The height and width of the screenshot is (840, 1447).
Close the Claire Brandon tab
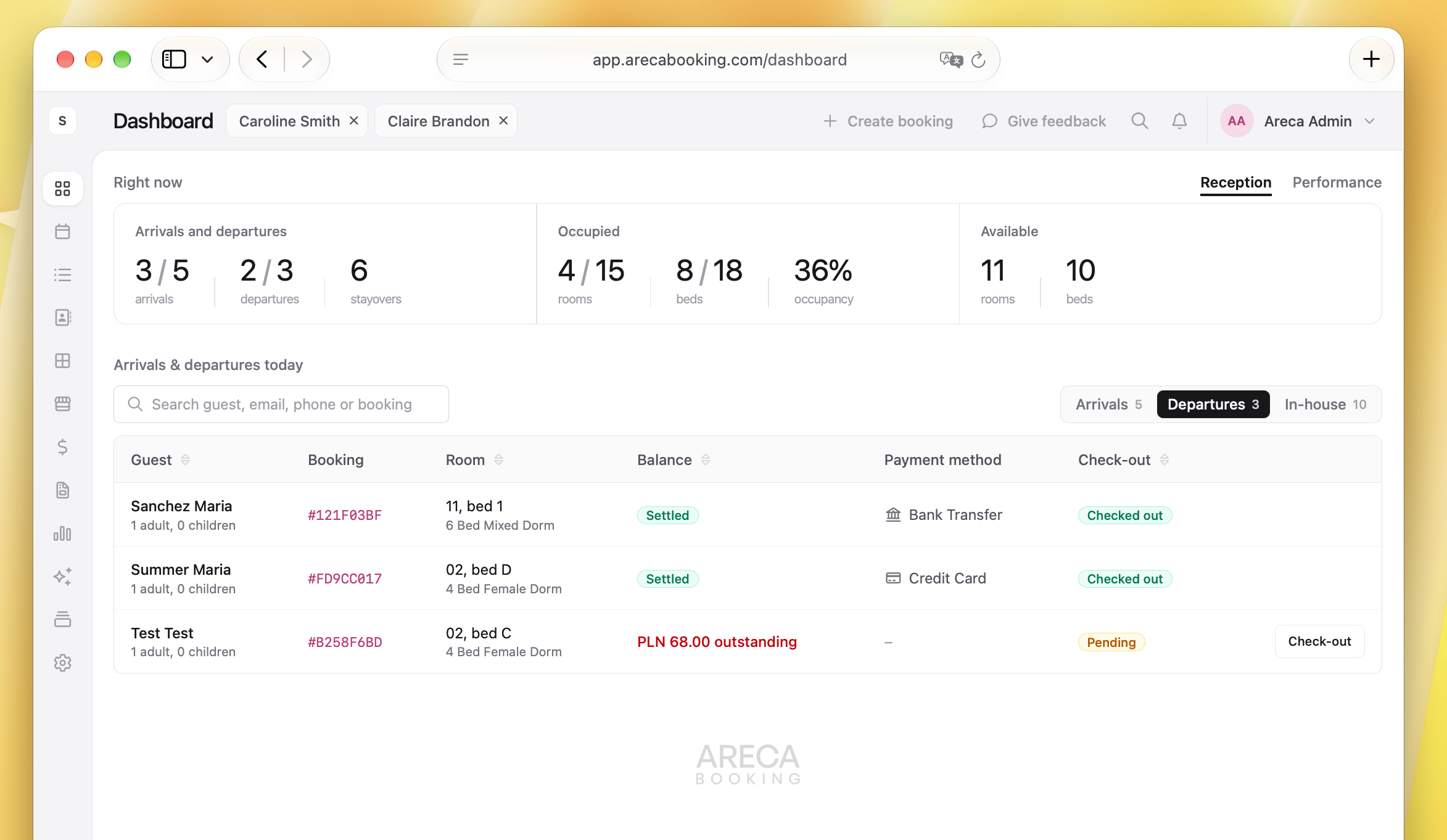(503, 121)
